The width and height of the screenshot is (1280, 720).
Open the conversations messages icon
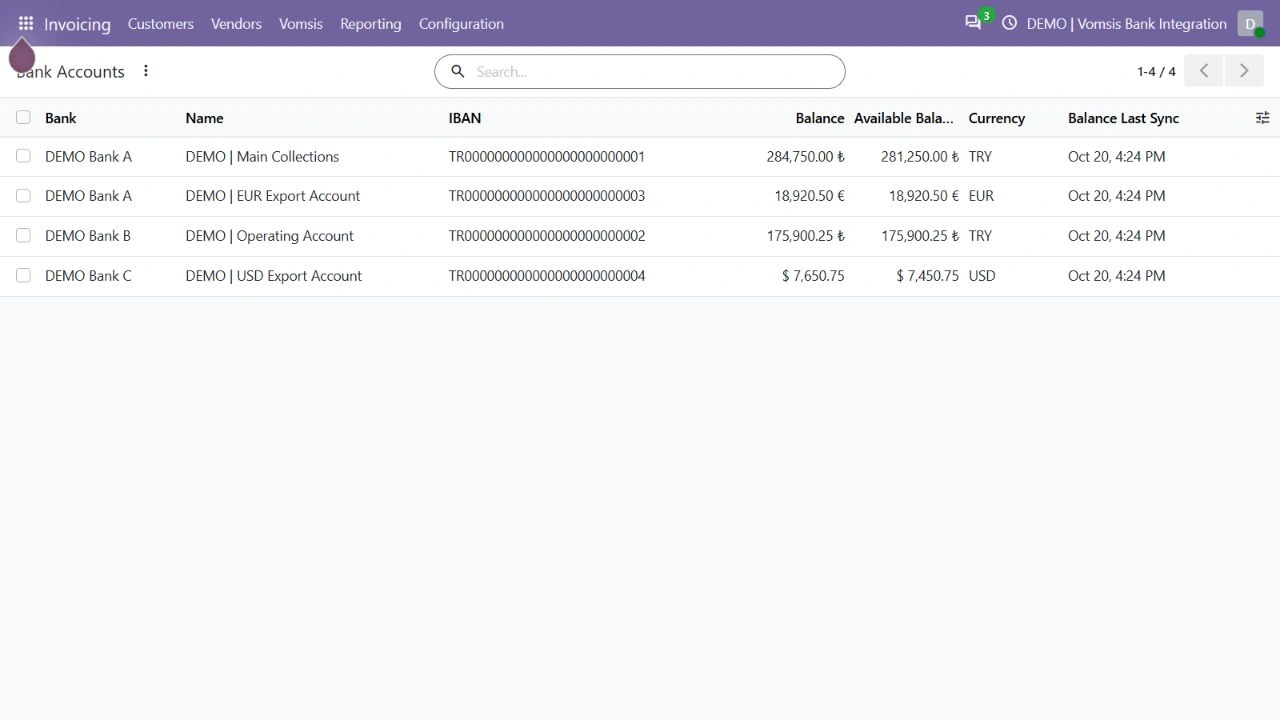coord(973,23)
